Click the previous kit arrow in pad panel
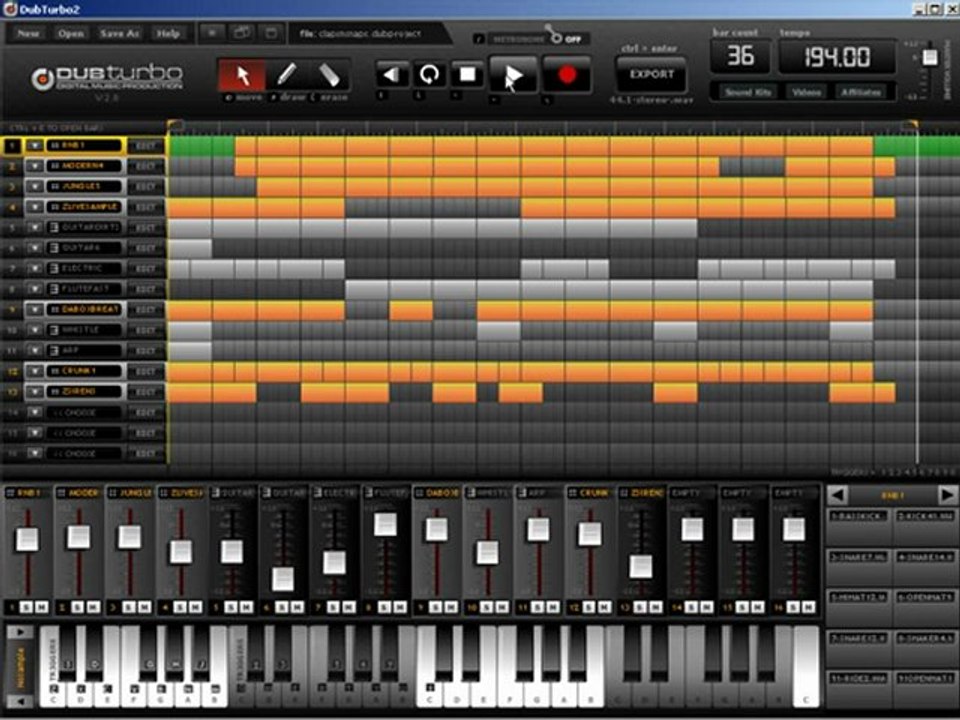Viewport: 960px width, 720px height. point(838,494)
